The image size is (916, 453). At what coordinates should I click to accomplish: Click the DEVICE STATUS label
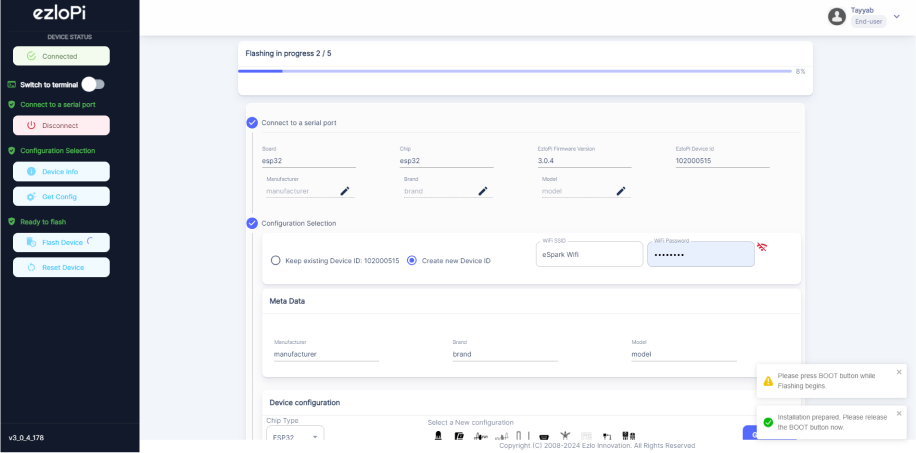coord(70,37)
